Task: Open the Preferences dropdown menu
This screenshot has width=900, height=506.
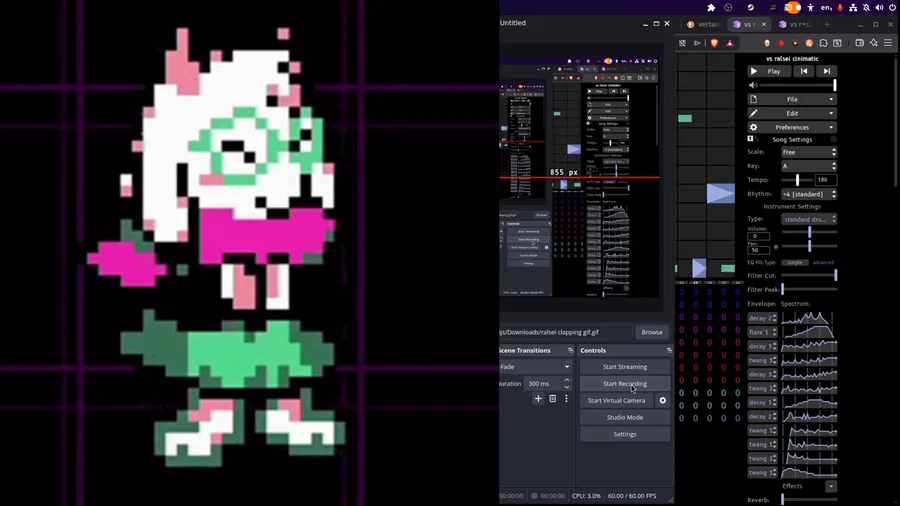Action: click(x=792, y=127)
